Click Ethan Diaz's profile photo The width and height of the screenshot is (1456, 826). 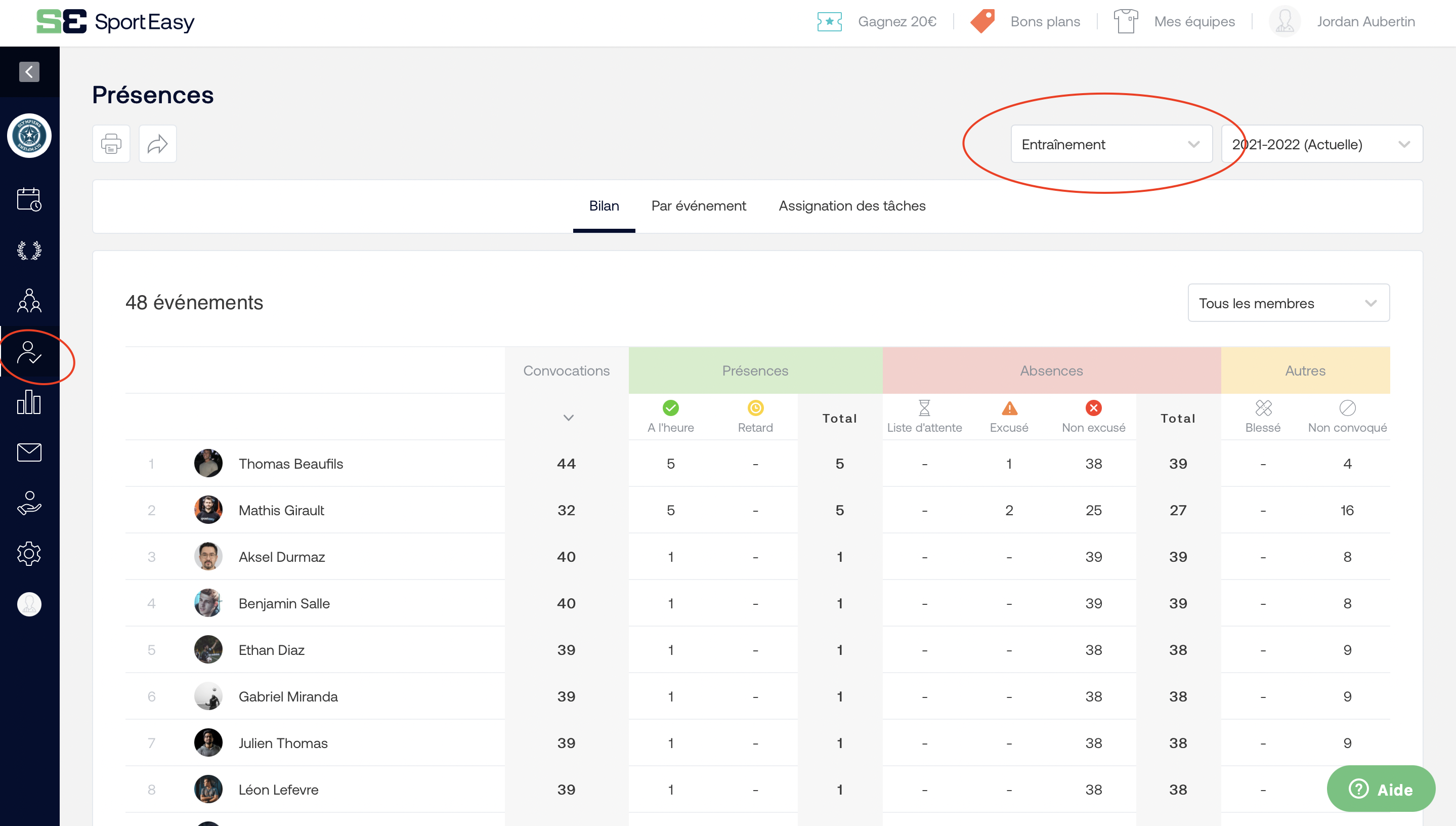coord(208,649)
